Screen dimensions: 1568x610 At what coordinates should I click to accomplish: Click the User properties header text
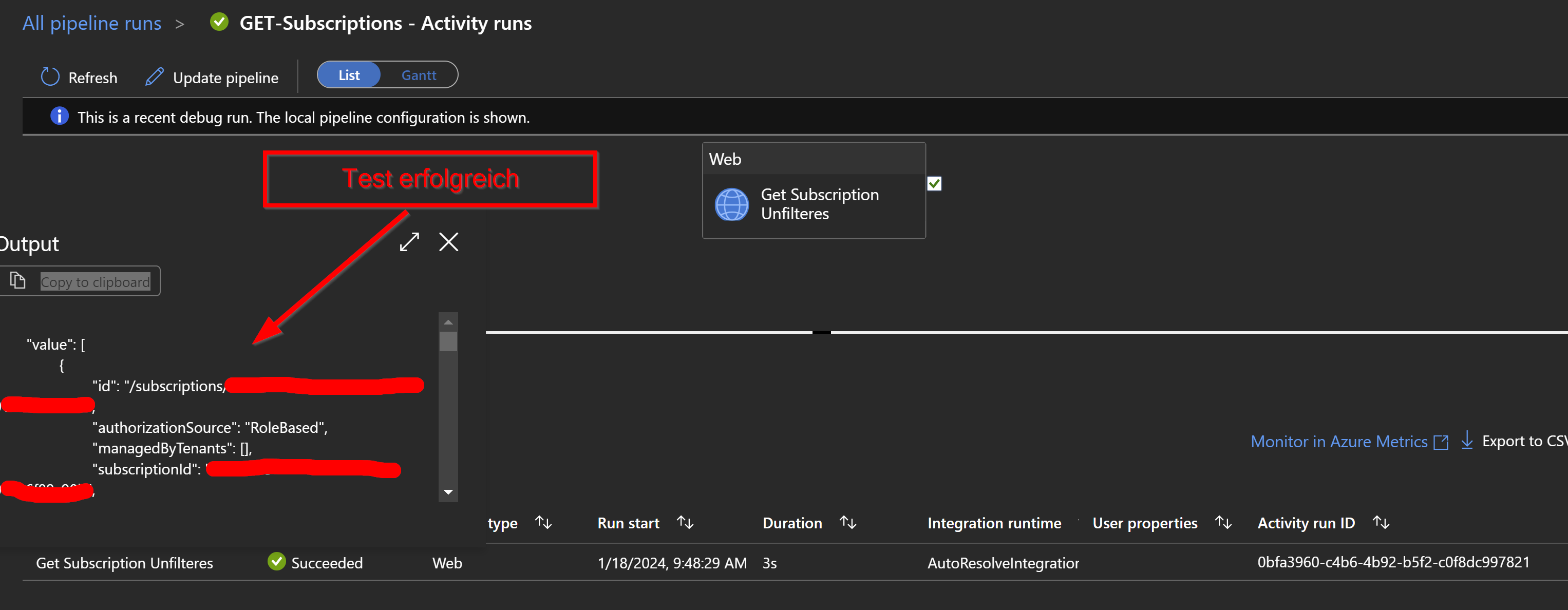(1144, 523)
